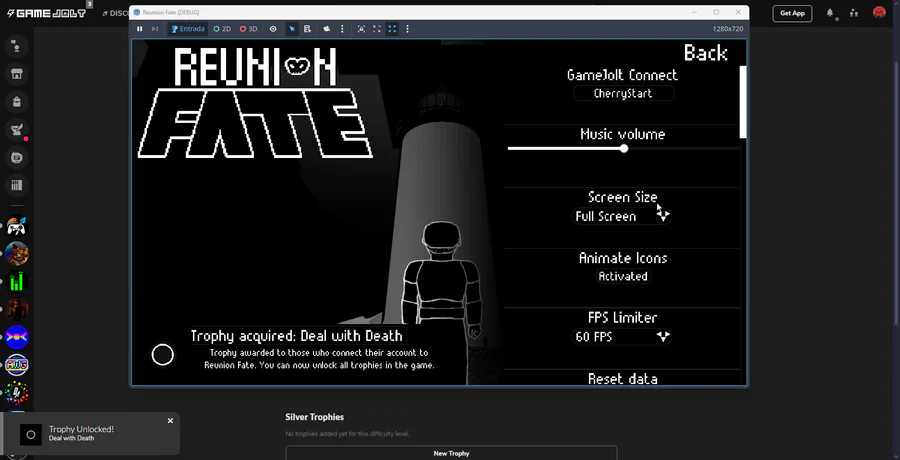Click the 'Deal with Death' toast text
The image size is (900, 460).
coord(71,438)
